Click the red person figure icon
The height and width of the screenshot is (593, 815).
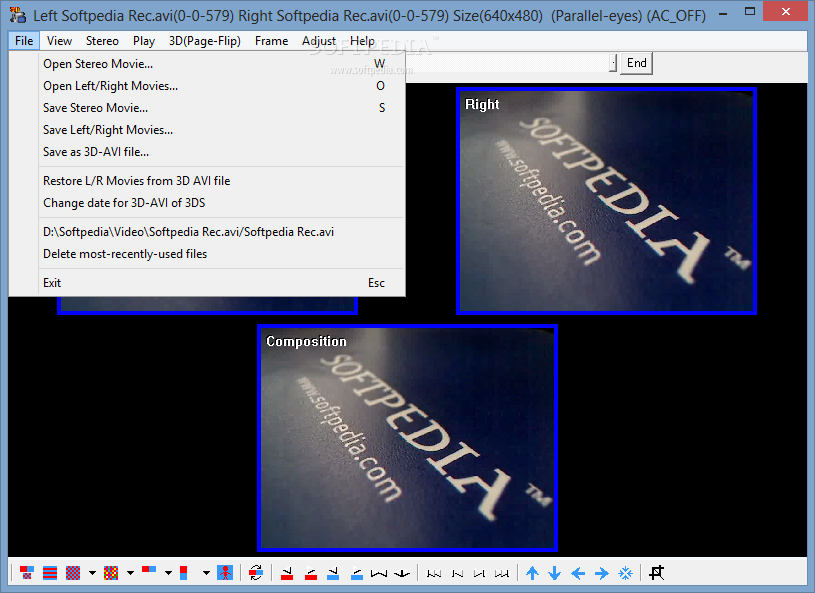pos(225,573)
